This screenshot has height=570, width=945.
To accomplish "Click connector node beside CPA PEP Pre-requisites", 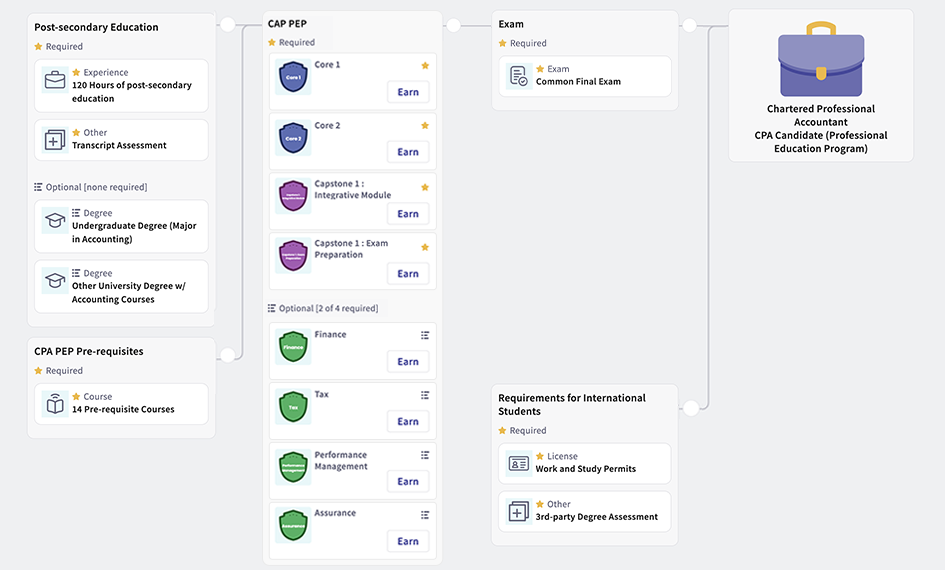I will pyautogui.click(x=228, y=355).
